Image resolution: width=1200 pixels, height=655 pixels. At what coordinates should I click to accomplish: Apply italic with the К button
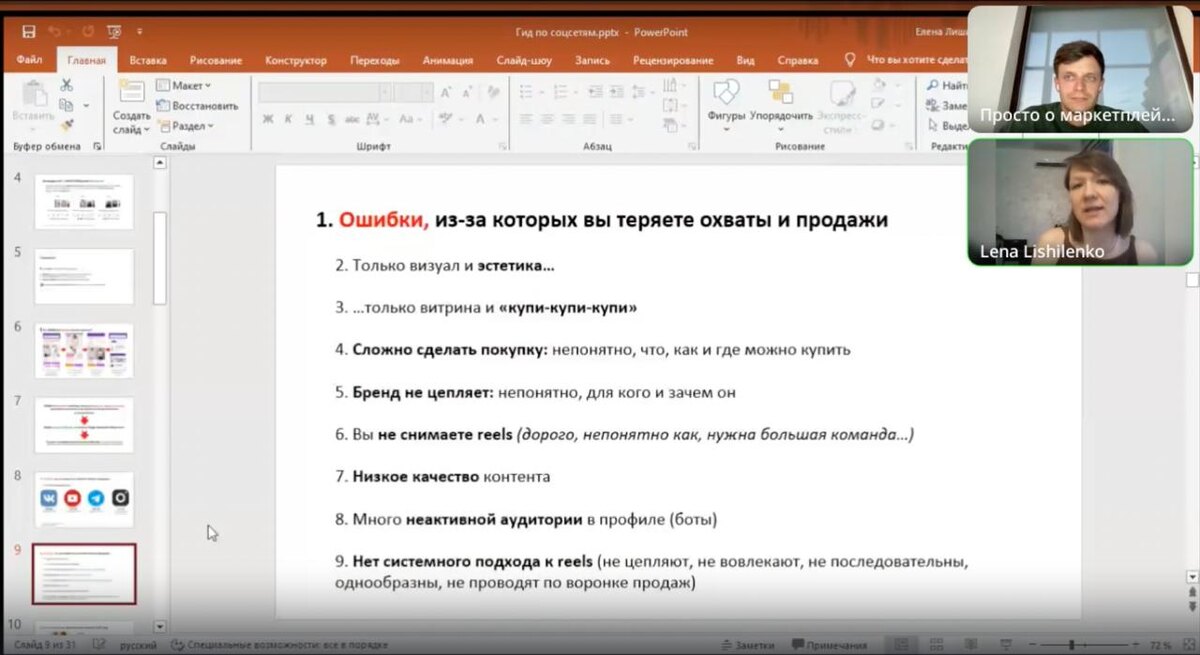288,119
